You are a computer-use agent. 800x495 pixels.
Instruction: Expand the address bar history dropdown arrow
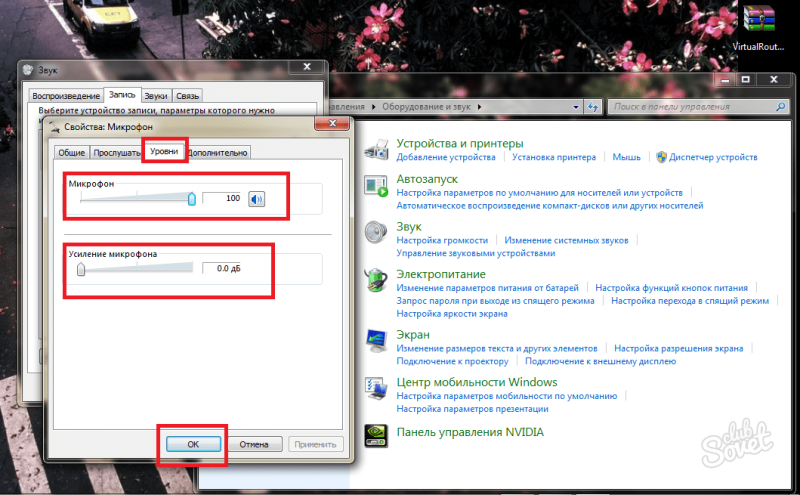pos(576,107)
